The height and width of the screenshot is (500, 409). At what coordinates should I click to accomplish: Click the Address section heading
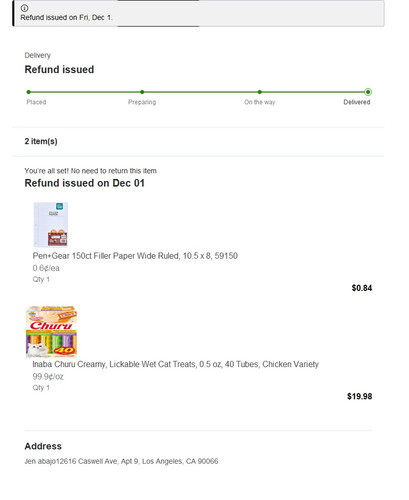pos(43,446)
